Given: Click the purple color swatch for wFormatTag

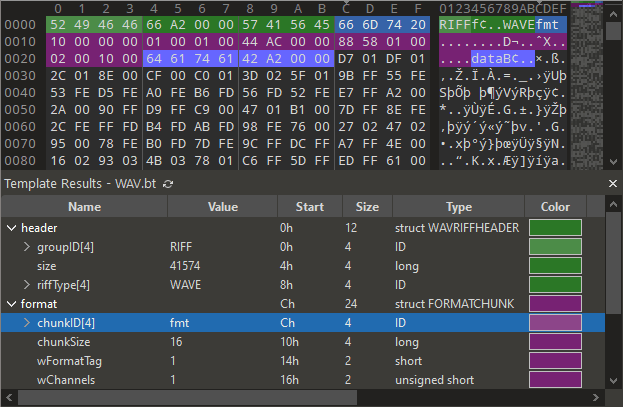Looking at the screenshot, I should pos(555,361).
